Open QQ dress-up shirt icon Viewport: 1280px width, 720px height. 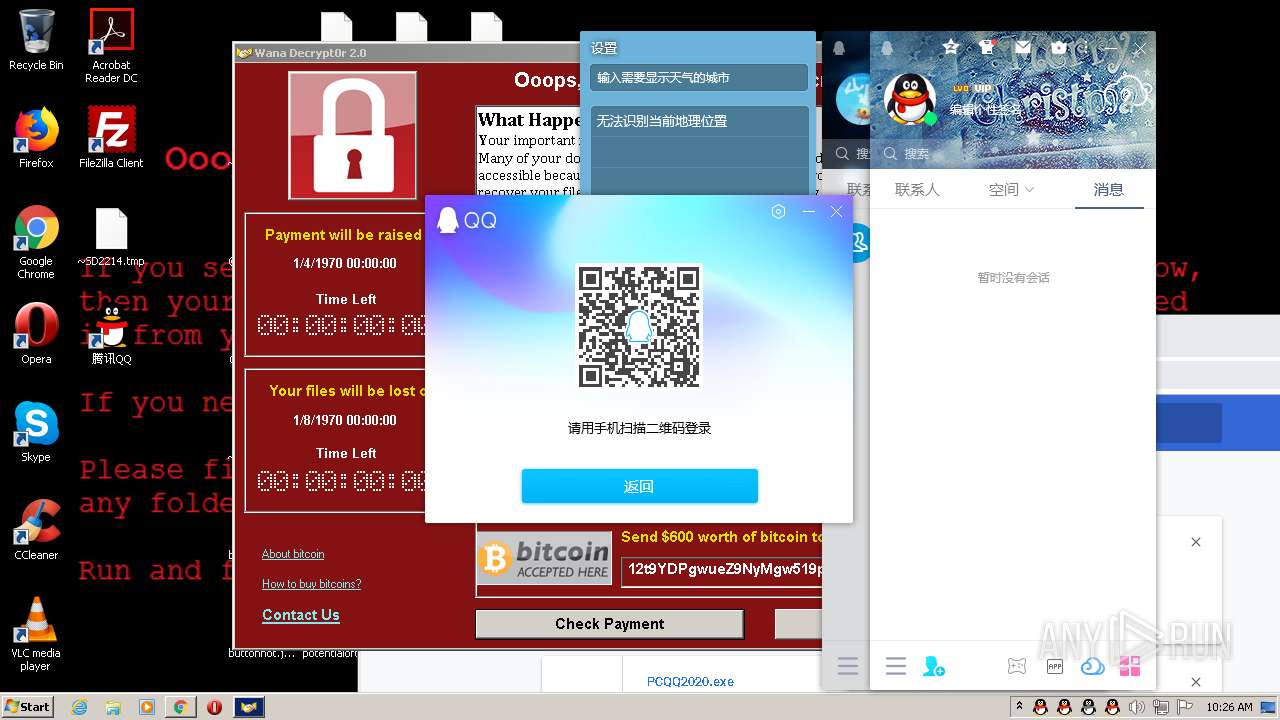(987, 47)
